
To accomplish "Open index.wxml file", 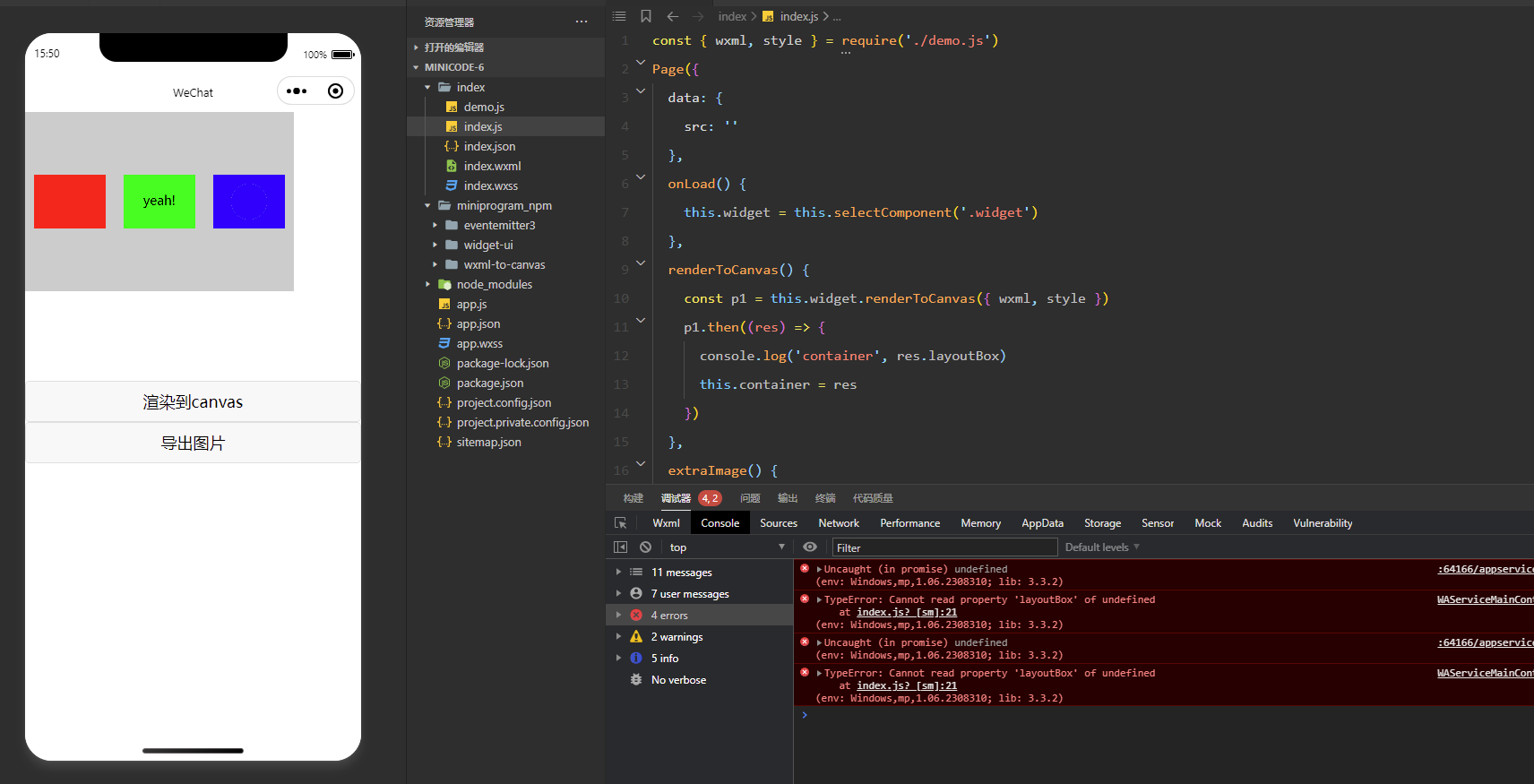I will point(492,166).
